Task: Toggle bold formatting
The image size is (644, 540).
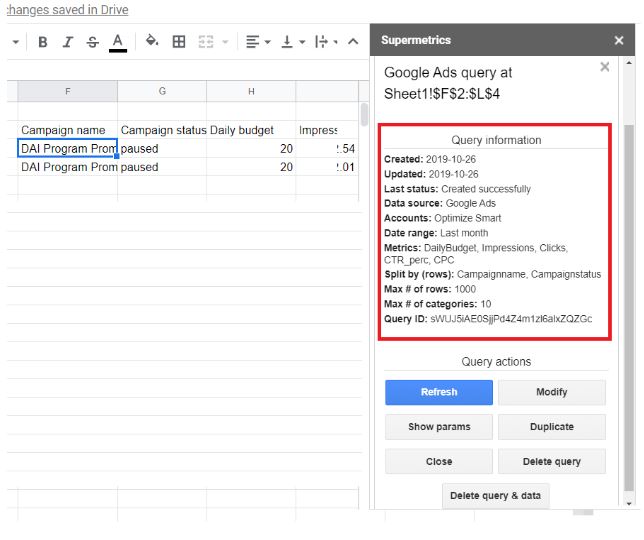Action: point(43,41)
